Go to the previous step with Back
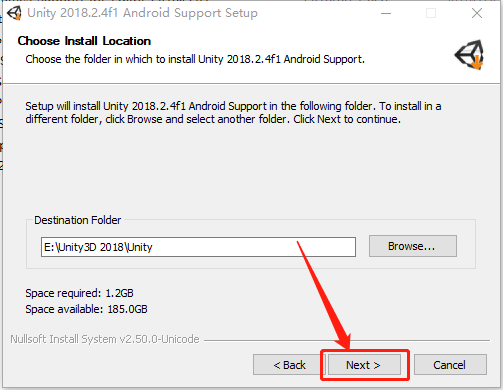 click(289, 365)
